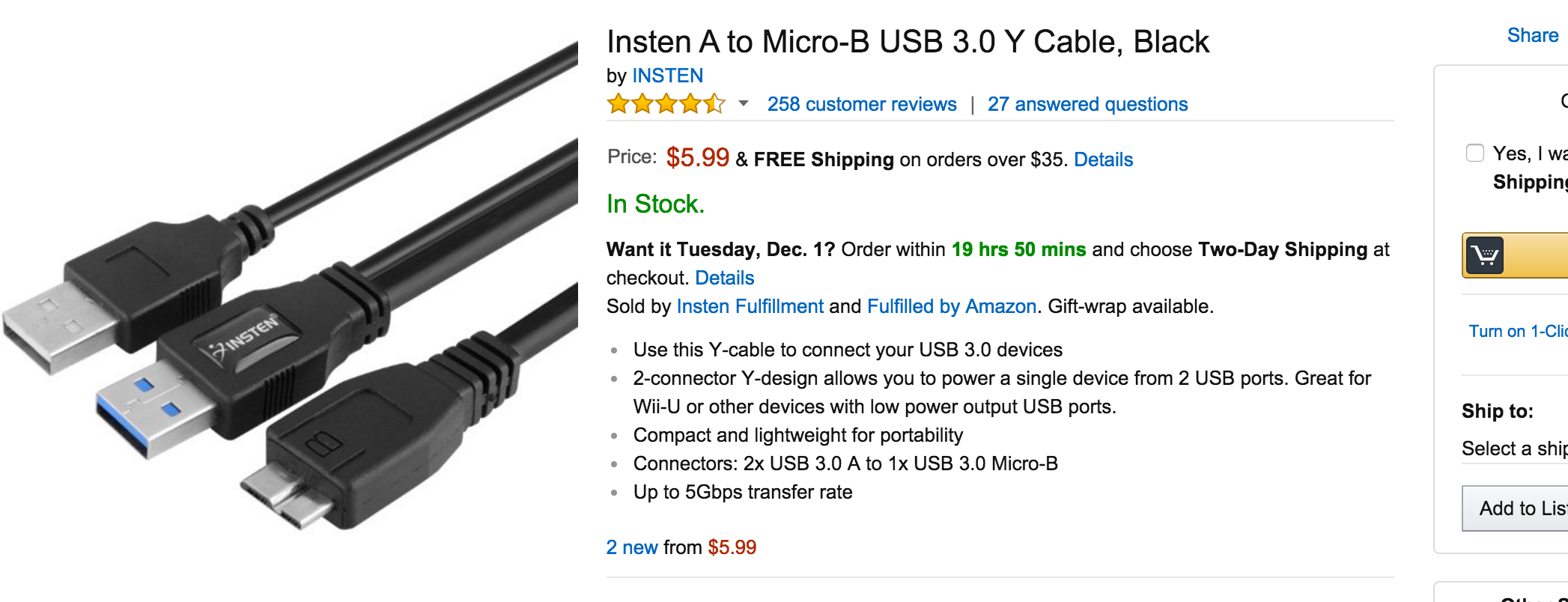Open Details link beside FREE Shipping
The image size is (1568, 602).
click(1102, 159)
